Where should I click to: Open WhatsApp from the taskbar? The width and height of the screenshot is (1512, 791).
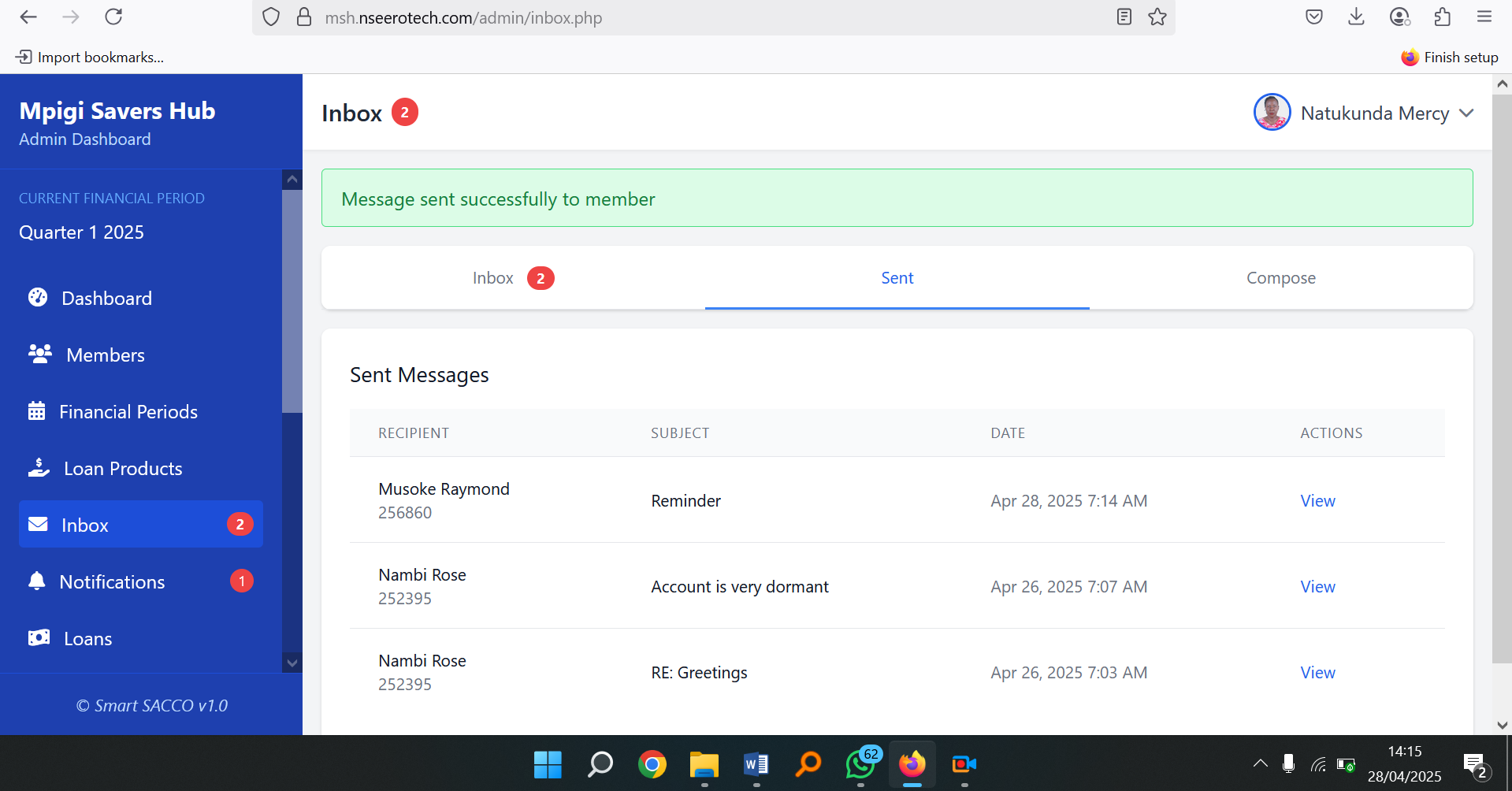tap(860, 763)
